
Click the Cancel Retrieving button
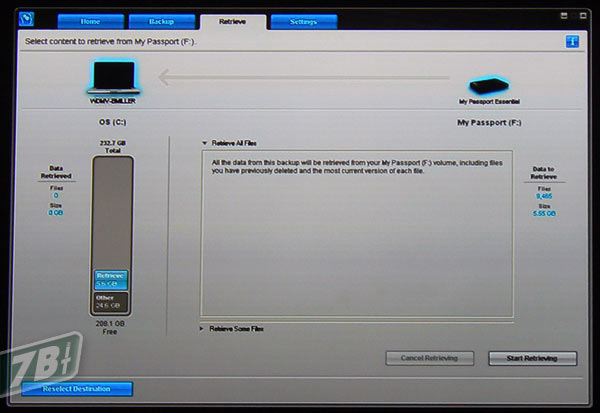click(430, 358)
